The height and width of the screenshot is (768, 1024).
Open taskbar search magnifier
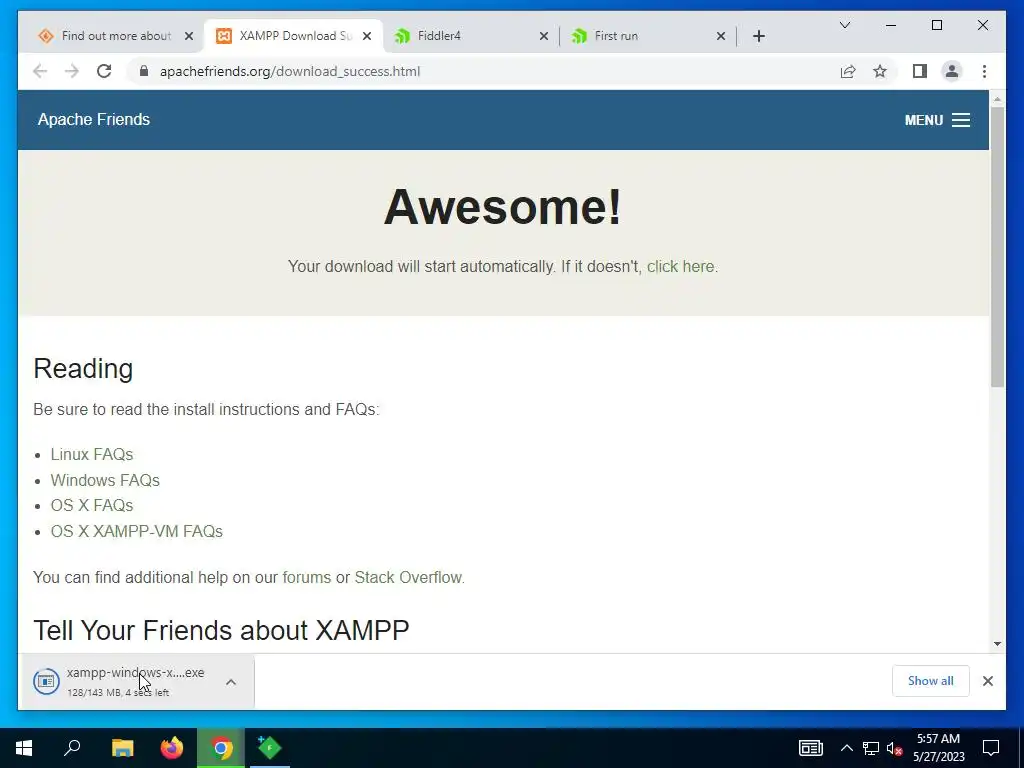pyautogui.click(x=72, y=748)
